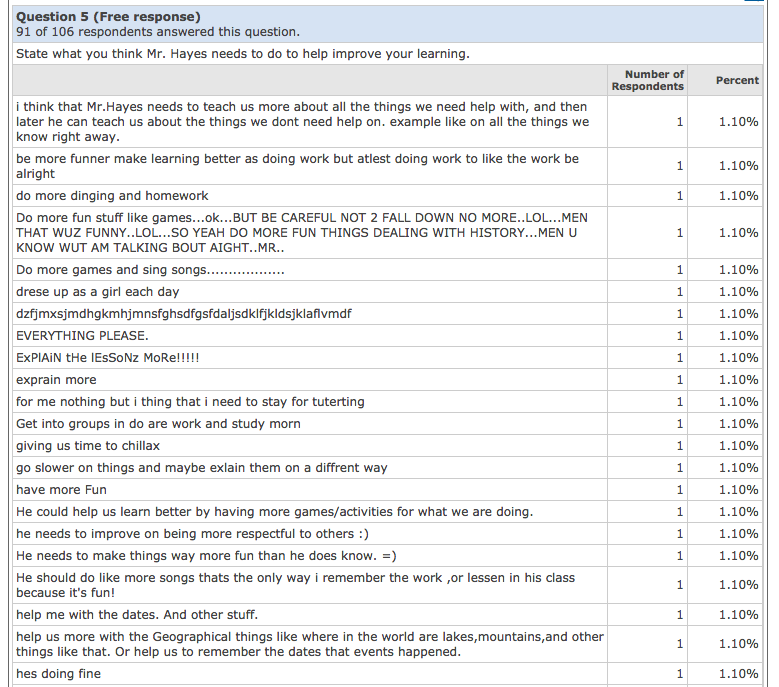Image resolution: width=779 pixels, height=687 pixels.
Task: Click respondent count for "have more Fun" row
Action: [x=680, y=490]
